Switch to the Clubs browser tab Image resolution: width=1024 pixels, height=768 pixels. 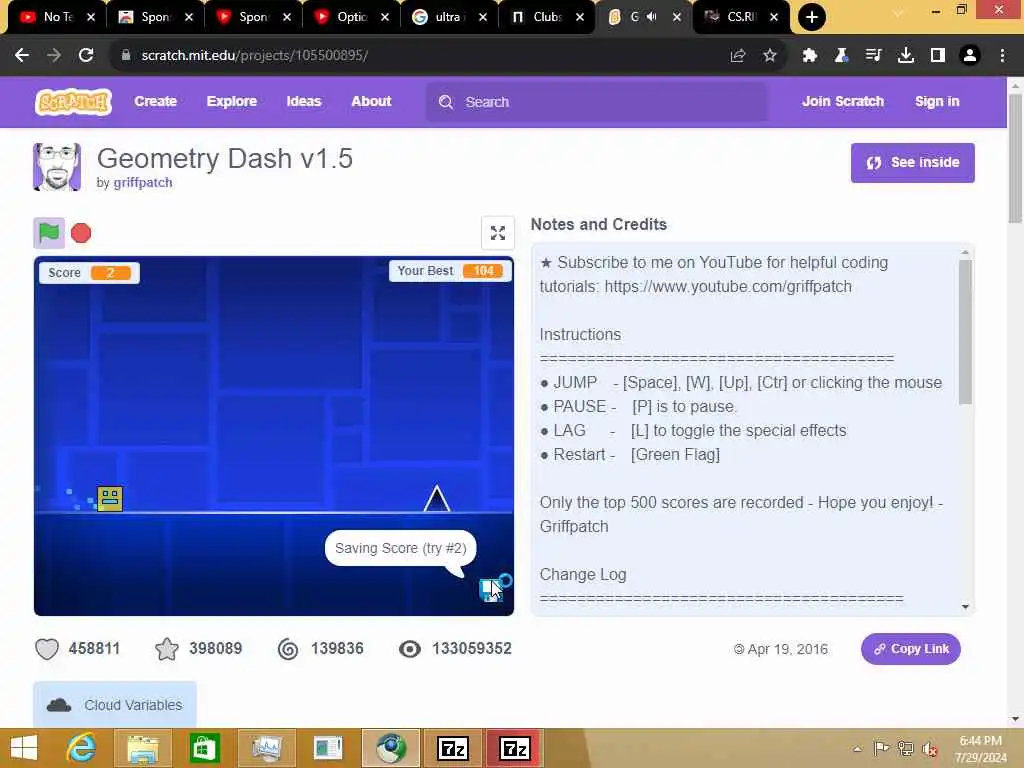click(x=546, y=17)
